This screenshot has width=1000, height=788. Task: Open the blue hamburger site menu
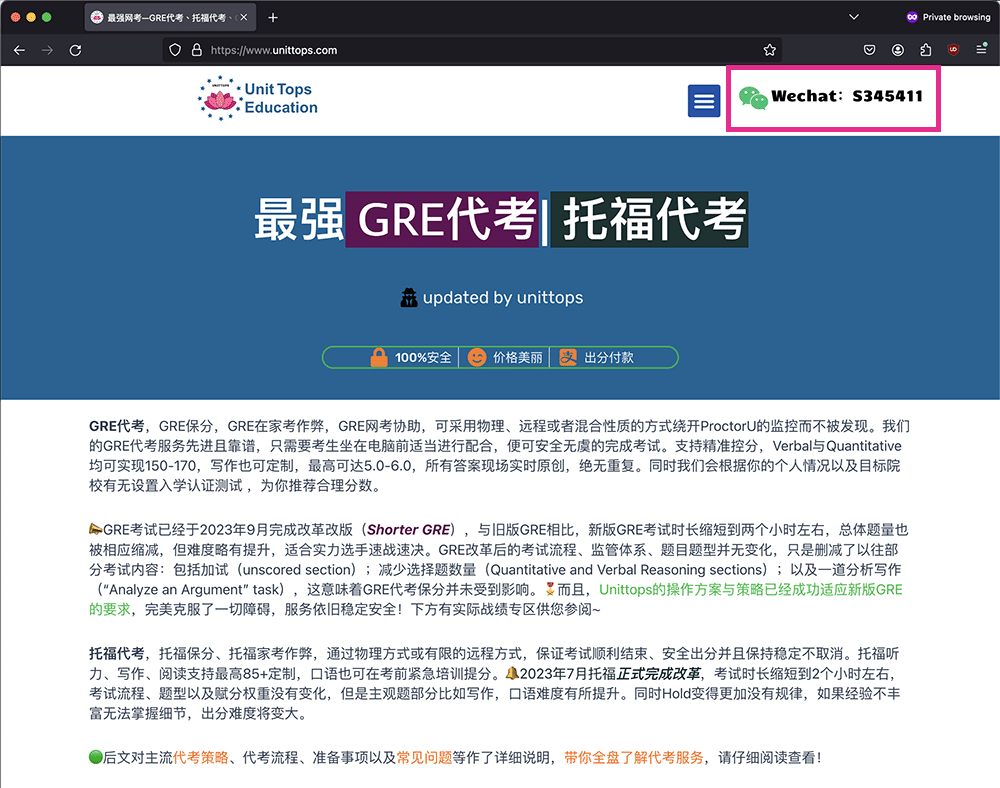point(704,101)
